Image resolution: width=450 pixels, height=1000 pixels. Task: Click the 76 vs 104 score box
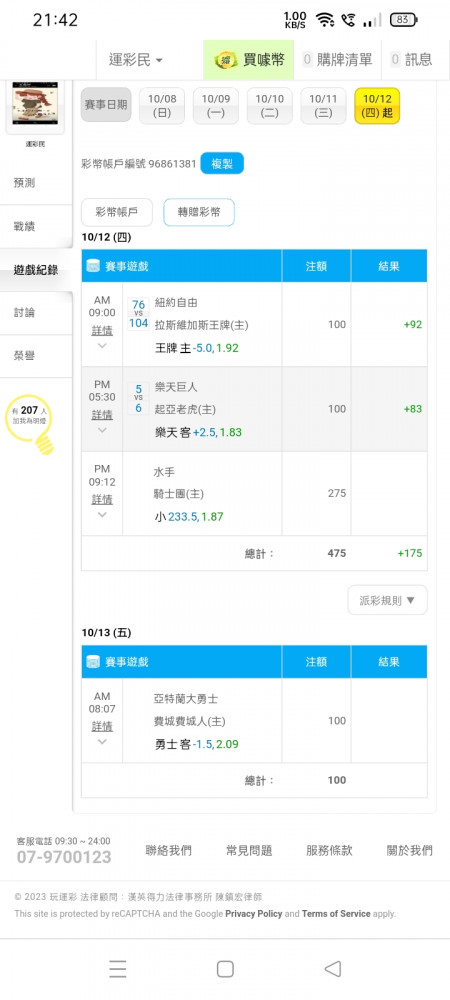[138, 314]
